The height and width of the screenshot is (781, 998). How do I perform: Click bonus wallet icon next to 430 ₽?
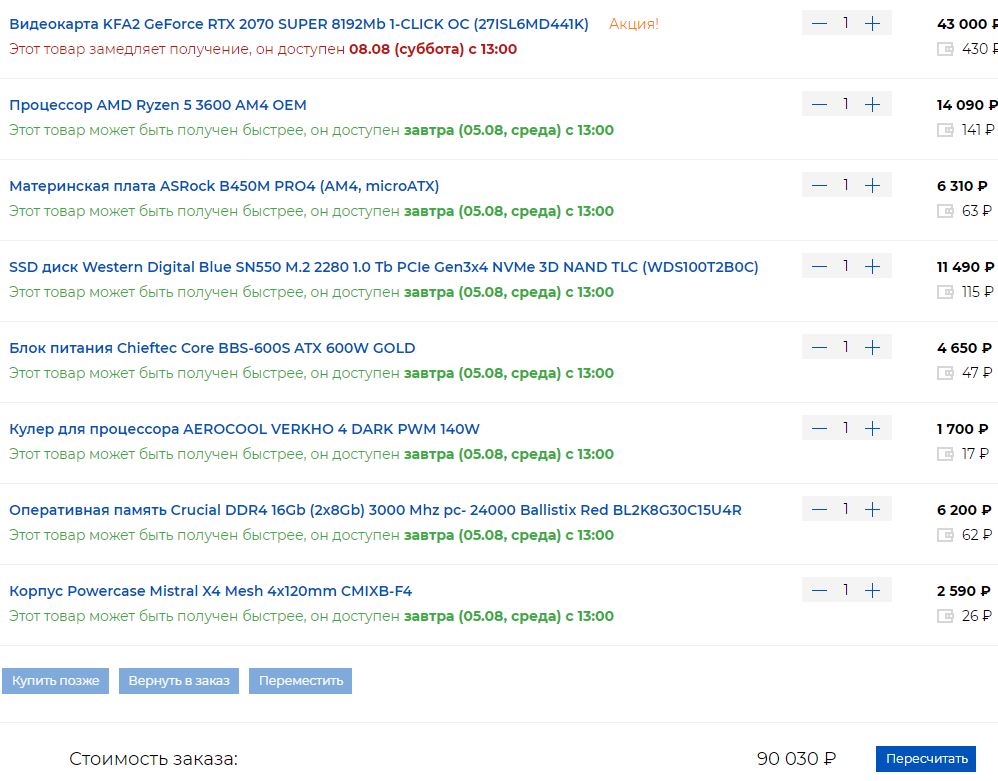pos(945,49)
